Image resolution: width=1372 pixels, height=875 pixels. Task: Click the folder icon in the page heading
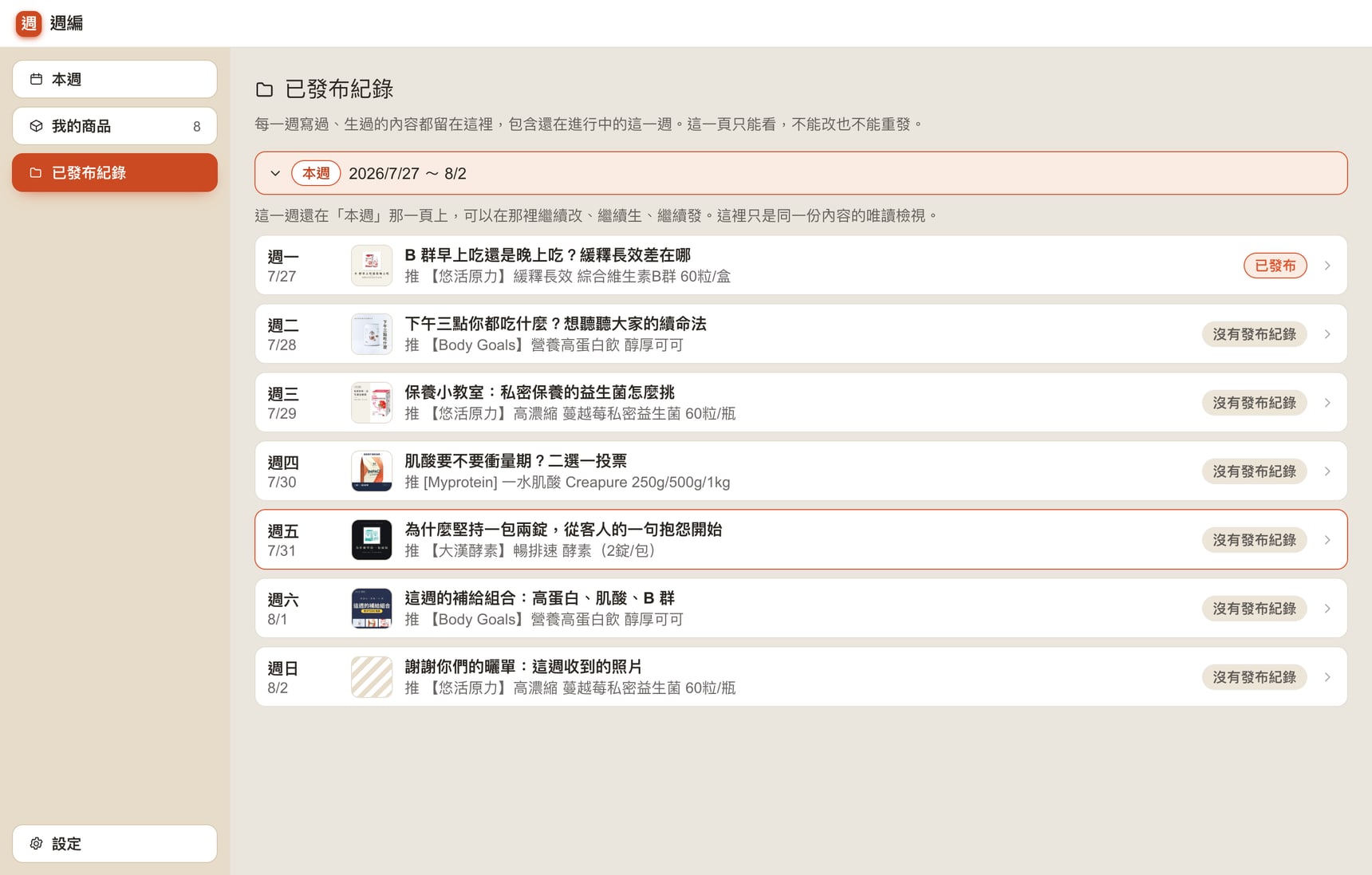point(265,89)
